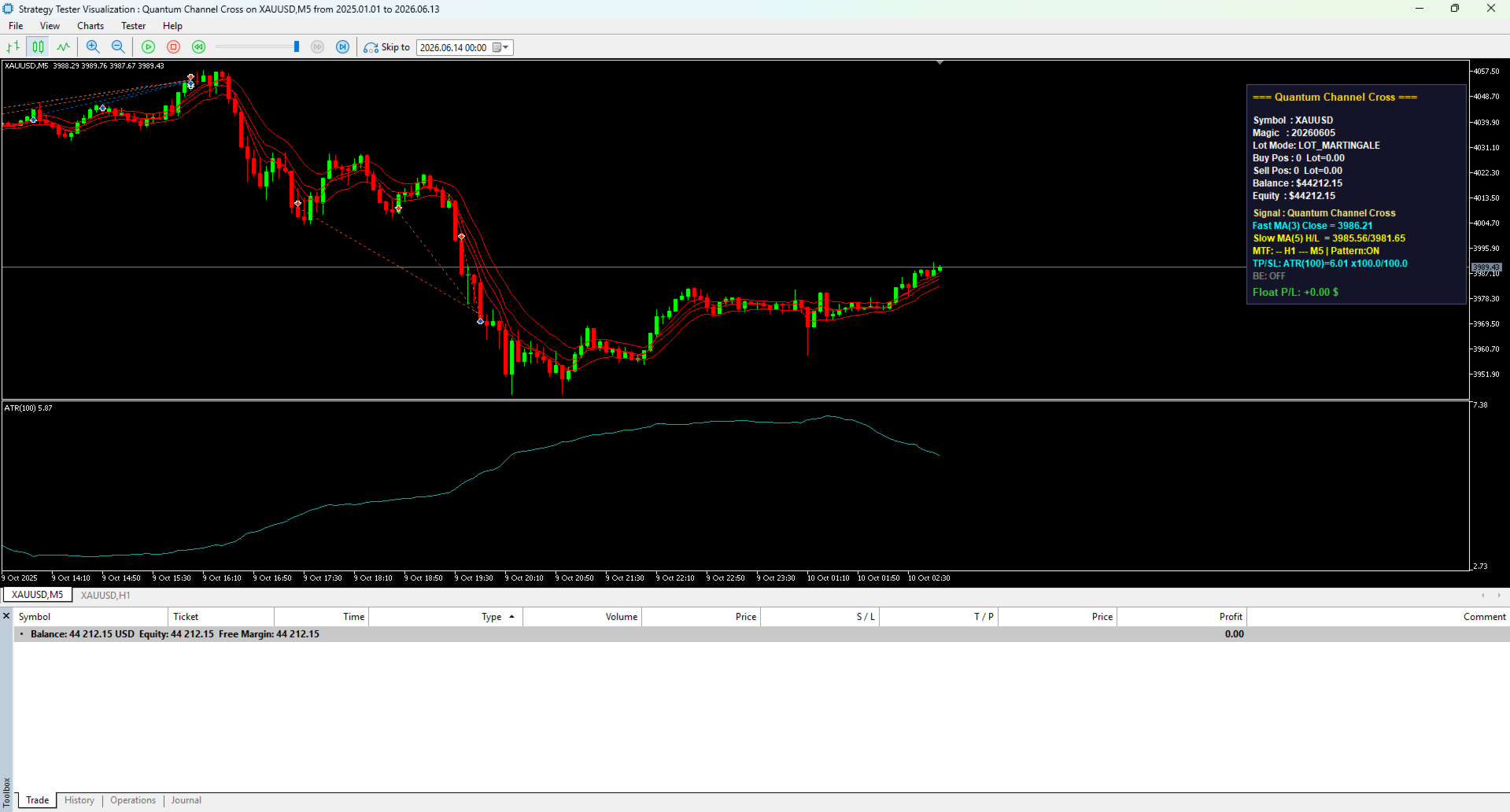Open the Tester menu
1510x812 pixels.
134,26
